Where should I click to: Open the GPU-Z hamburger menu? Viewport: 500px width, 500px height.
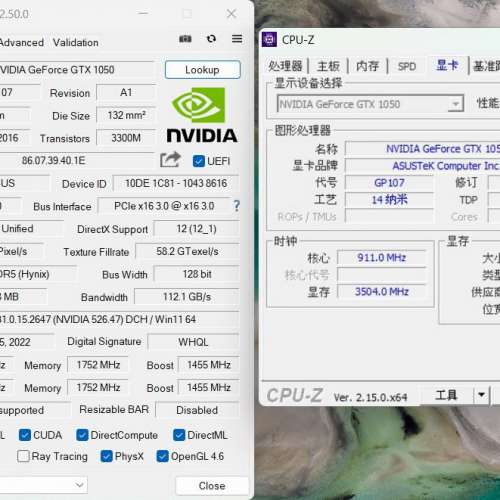(237, 39)
